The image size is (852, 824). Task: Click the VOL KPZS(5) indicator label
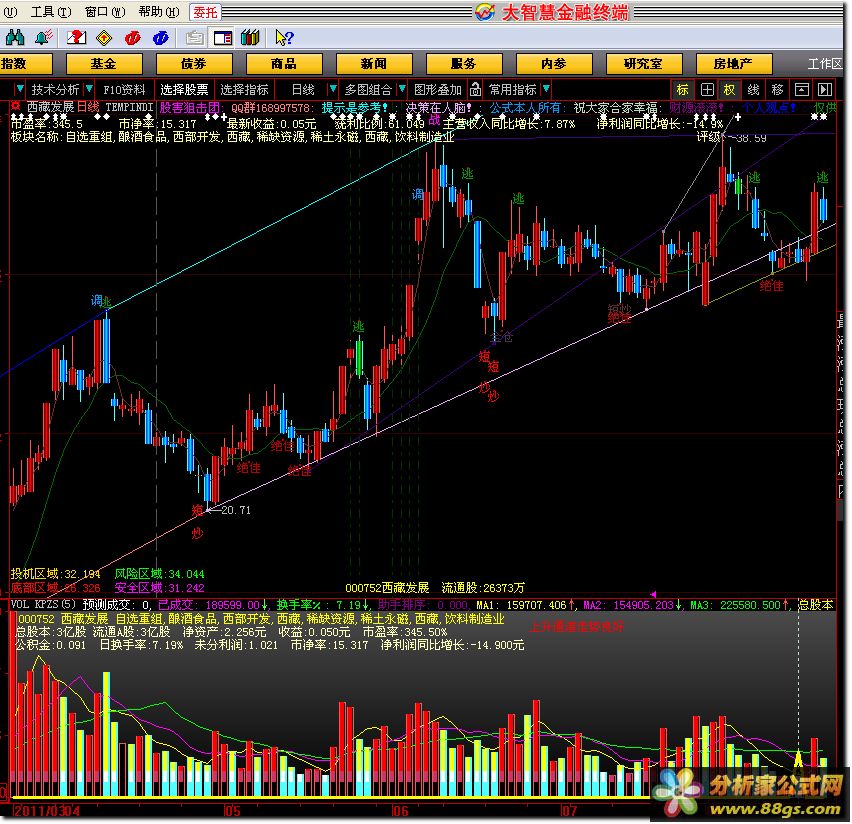(x=43, y=604)
